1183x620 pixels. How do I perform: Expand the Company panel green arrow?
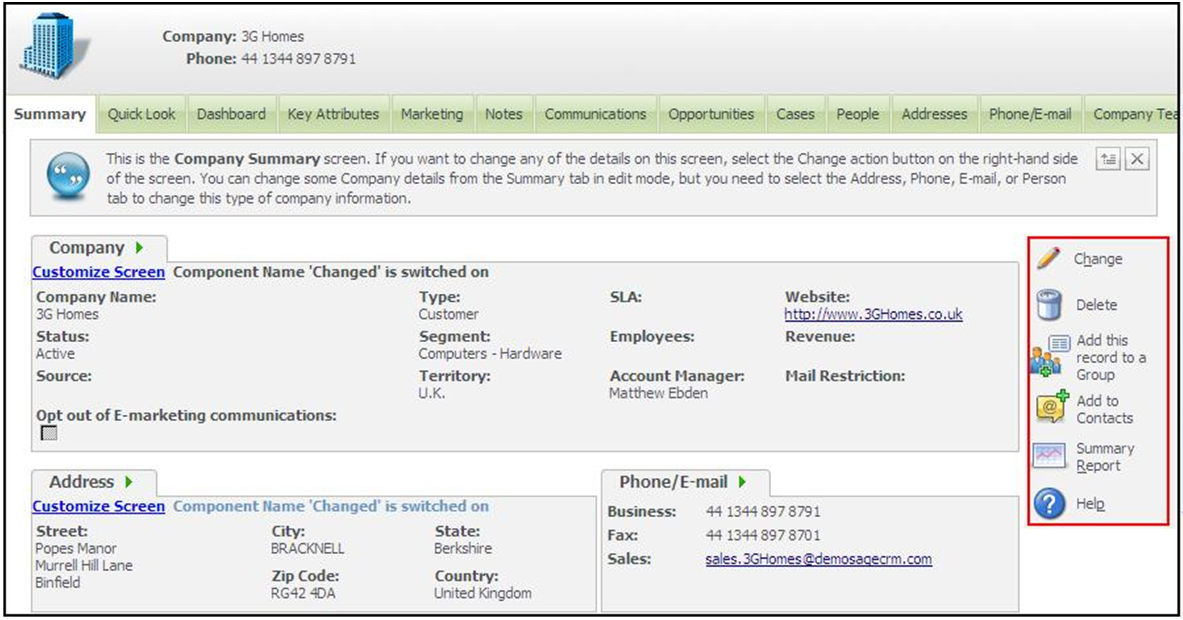coord(140,247)
